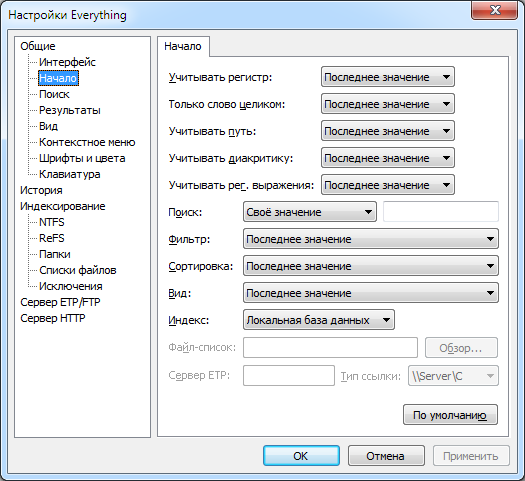Click the Отмена button
Screen dimensions: 525x481
386,456
